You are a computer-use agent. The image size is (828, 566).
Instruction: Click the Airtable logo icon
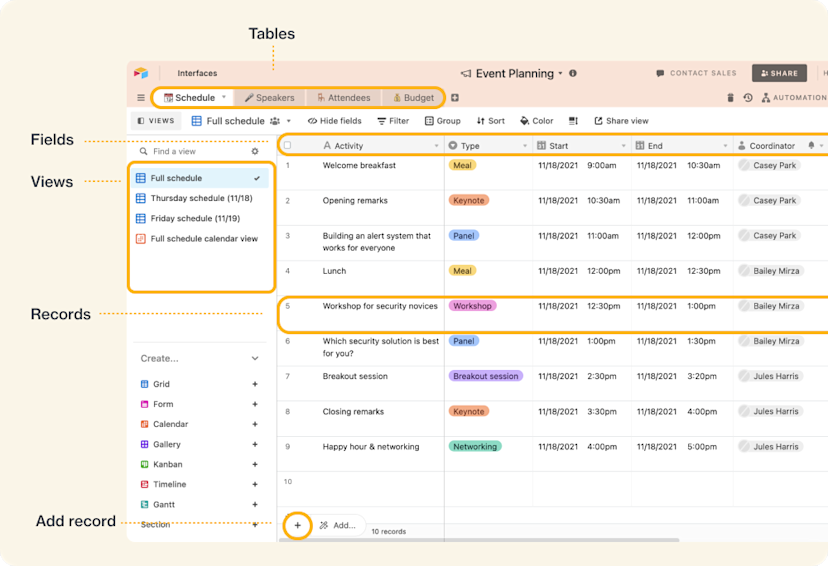[141, 73]
